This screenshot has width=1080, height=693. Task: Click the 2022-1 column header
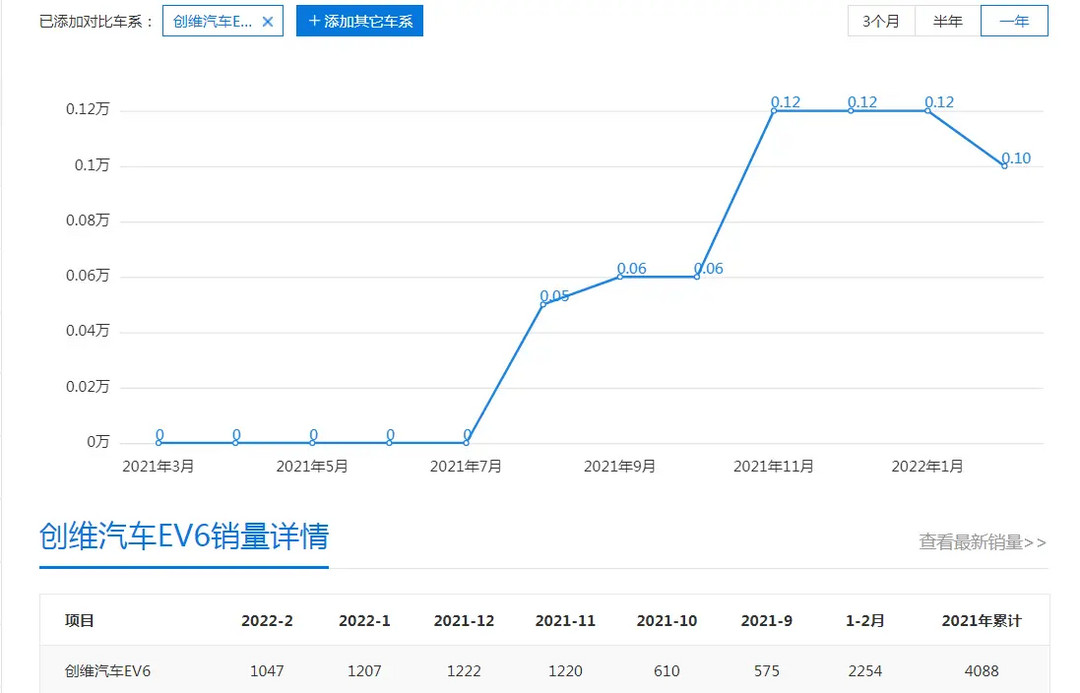[x=364, y=621]
